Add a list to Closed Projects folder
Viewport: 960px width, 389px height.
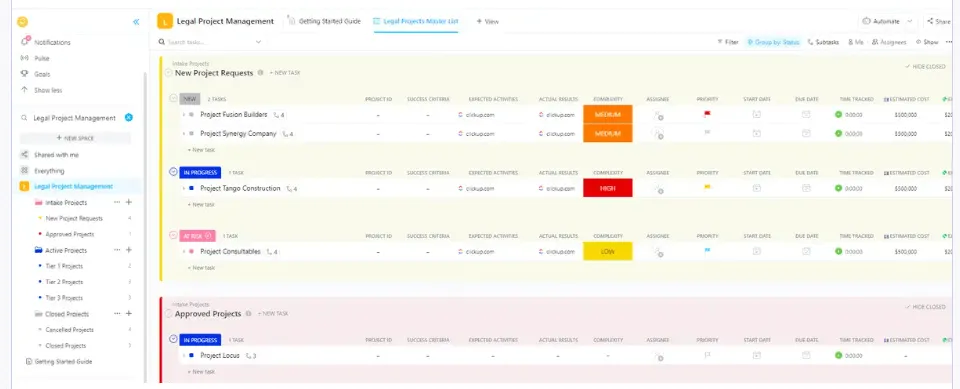tap(129, 314)
